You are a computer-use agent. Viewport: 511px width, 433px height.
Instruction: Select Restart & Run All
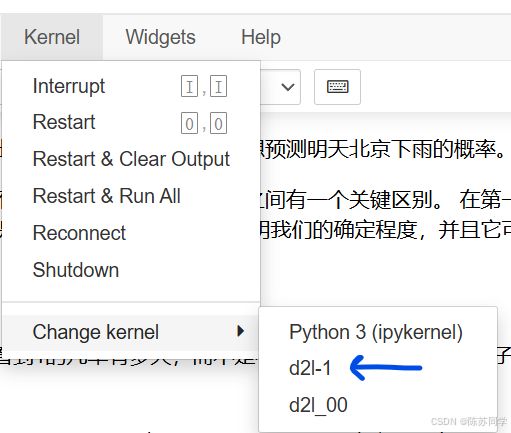[x=131, y=196]
